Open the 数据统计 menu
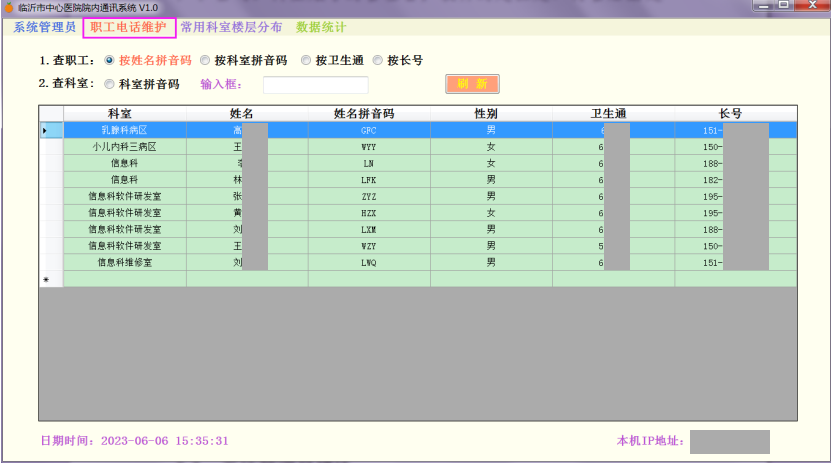This screenshot has width=831, height=463. click(x=321, y=27)
